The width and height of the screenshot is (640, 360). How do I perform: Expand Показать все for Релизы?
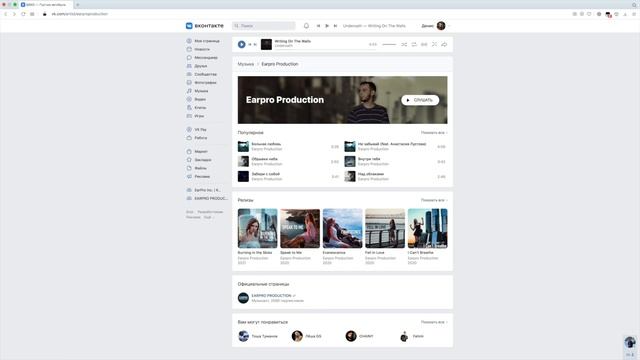point(434,200)
